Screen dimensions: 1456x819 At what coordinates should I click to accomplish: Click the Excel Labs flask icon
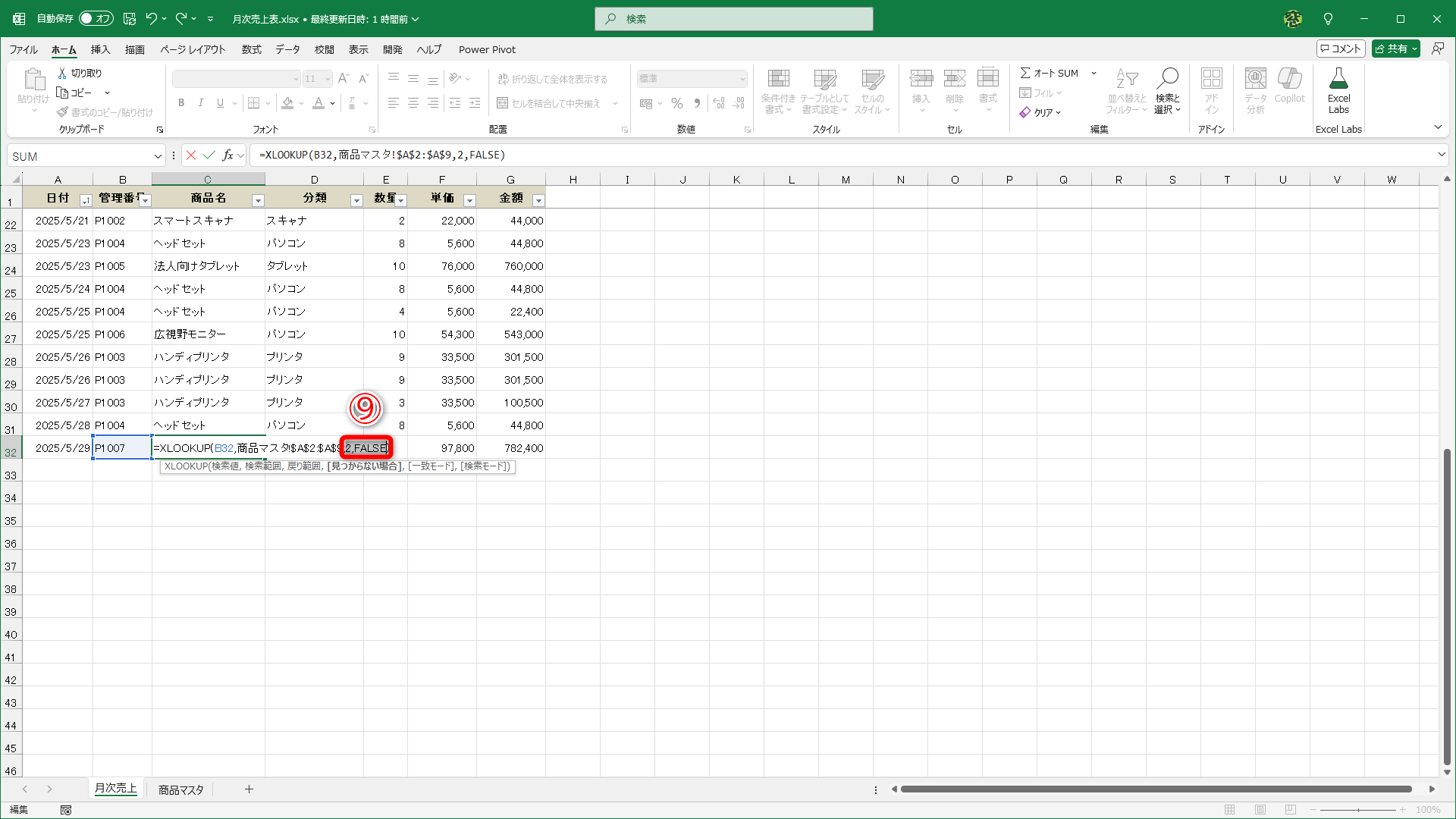coord(1338,79)
